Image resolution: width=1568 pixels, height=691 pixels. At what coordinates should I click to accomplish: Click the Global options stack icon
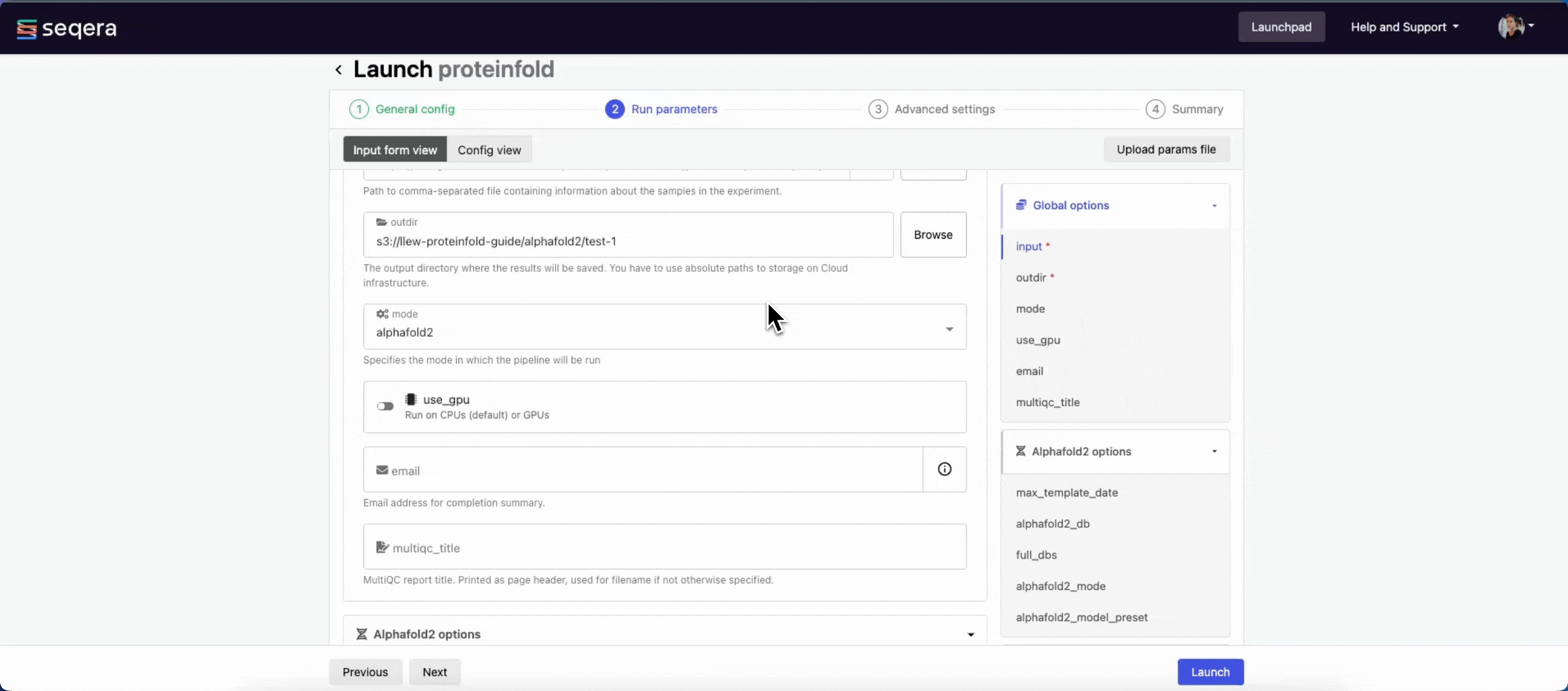1021,205
